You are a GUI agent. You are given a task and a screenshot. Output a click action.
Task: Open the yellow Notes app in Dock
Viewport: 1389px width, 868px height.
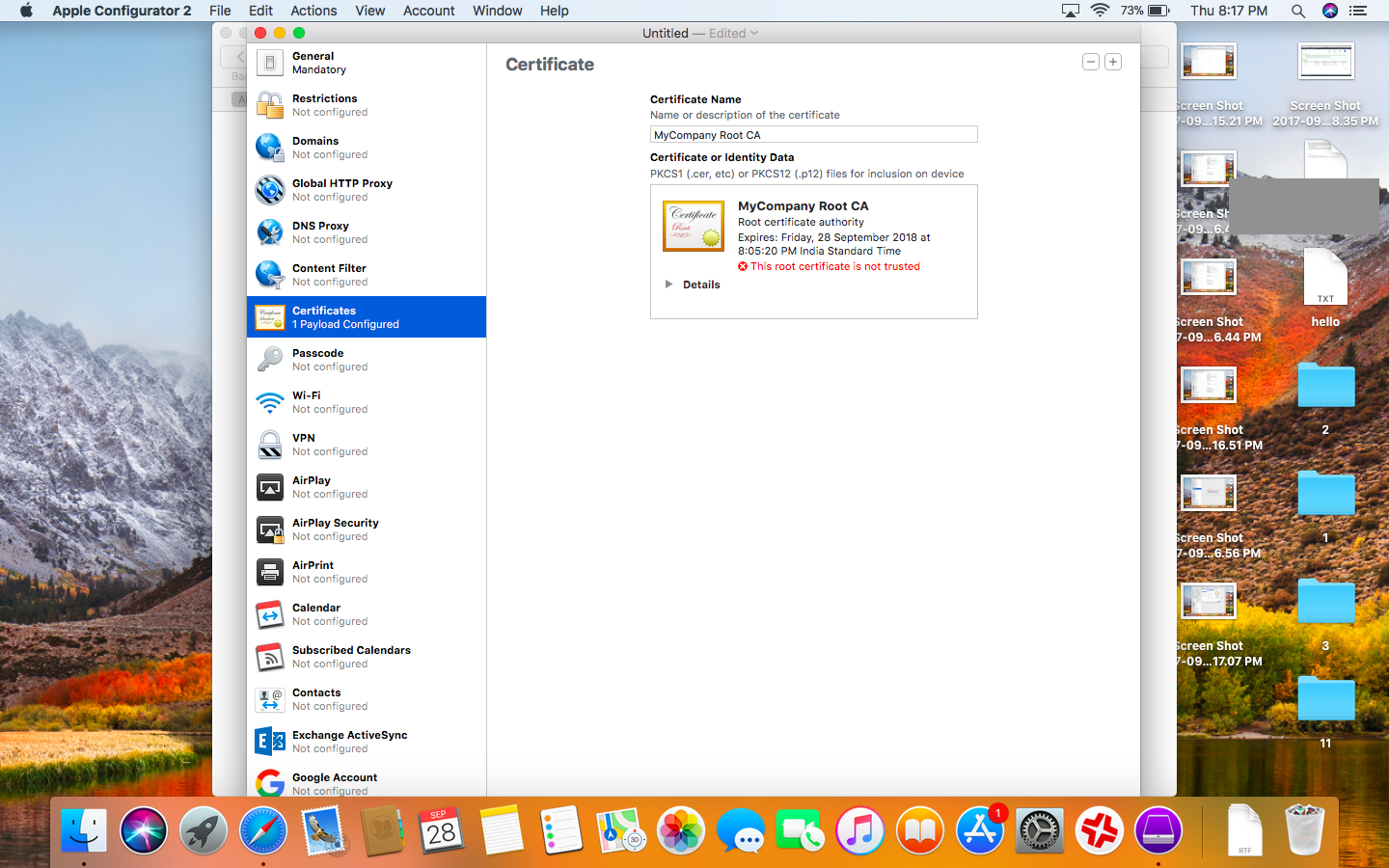click(502, 830)
